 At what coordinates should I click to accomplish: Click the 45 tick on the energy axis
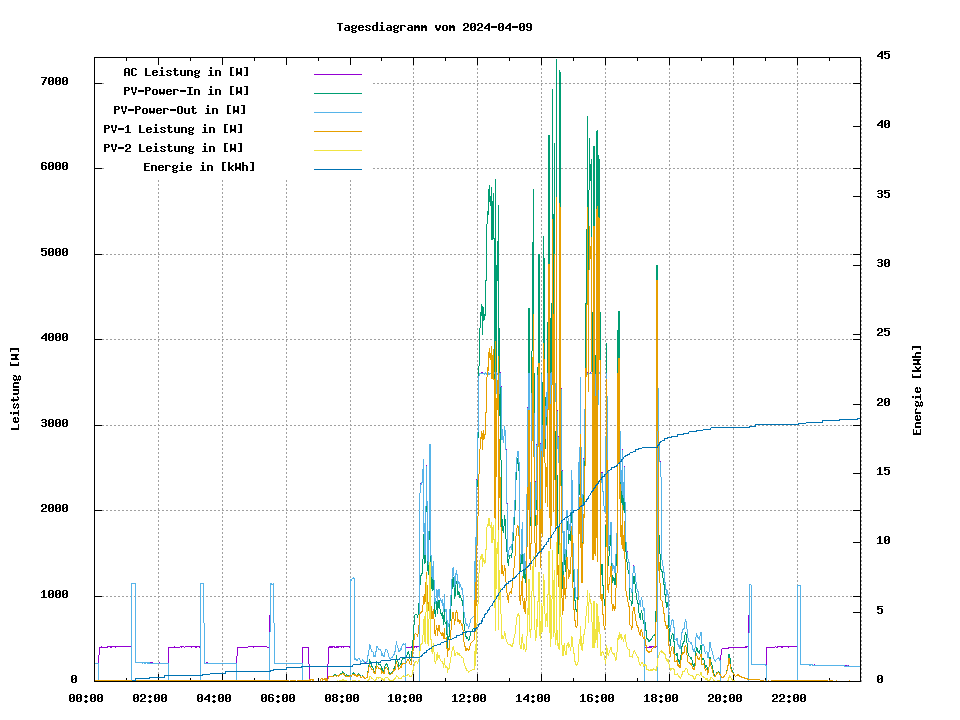click(883, 55)
